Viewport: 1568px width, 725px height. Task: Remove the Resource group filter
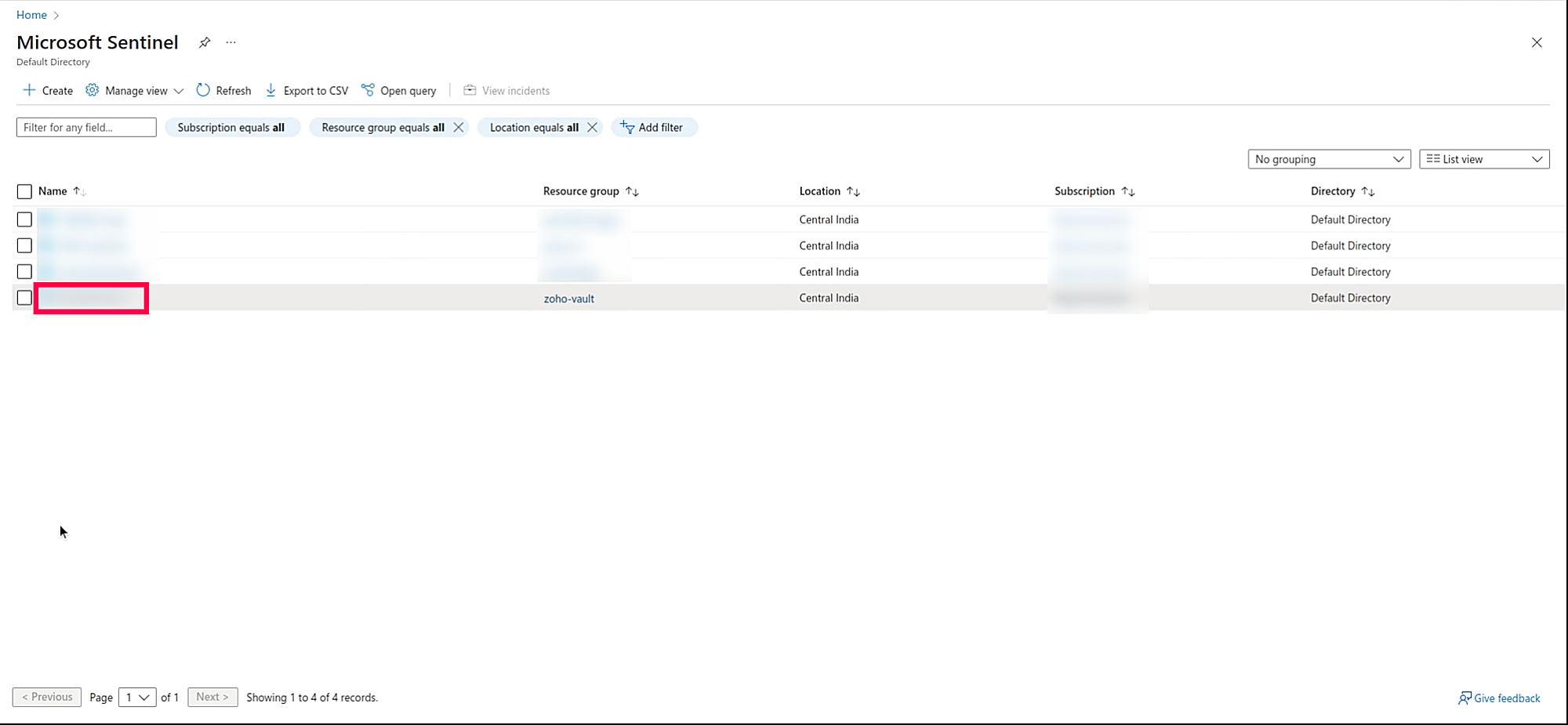459,127
